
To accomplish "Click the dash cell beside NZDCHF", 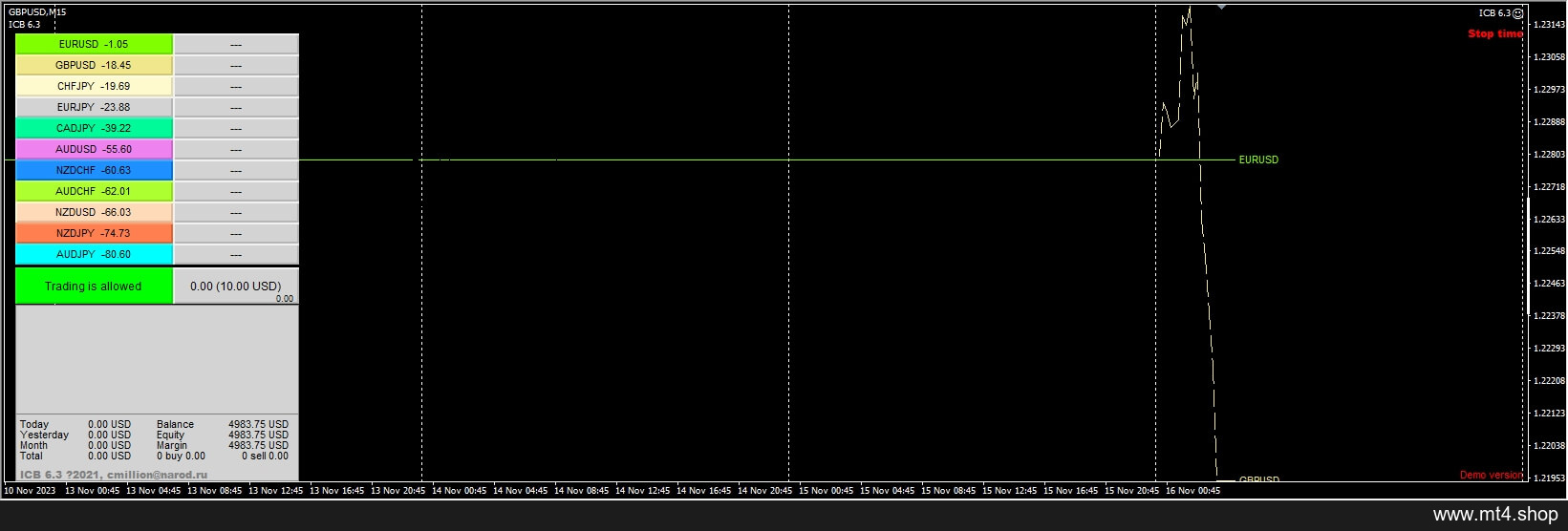I will click(x=236, y=170).
